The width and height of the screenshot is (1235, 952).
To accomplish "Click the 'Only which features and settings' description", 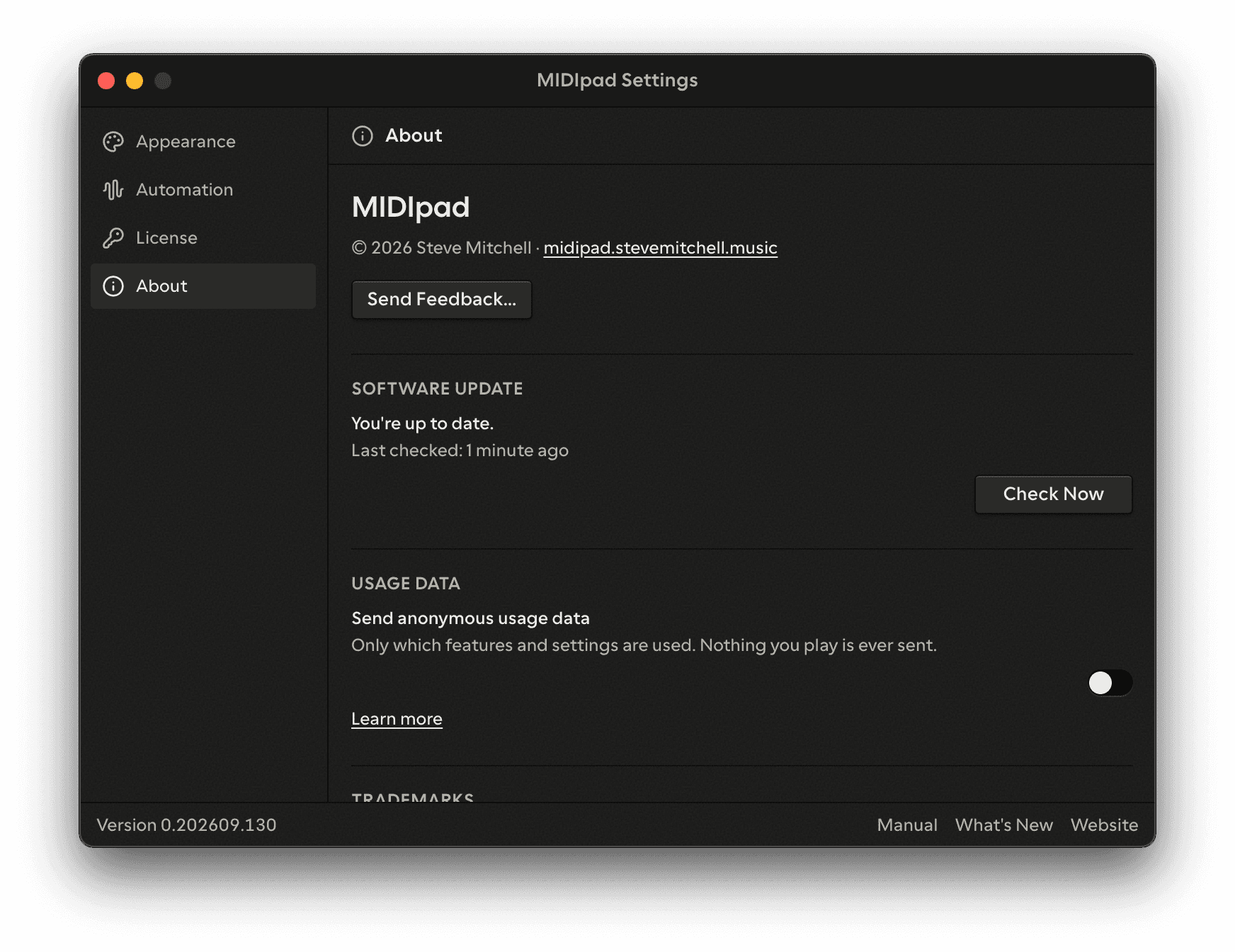I will pyautogui.click(x=644, y=645).
